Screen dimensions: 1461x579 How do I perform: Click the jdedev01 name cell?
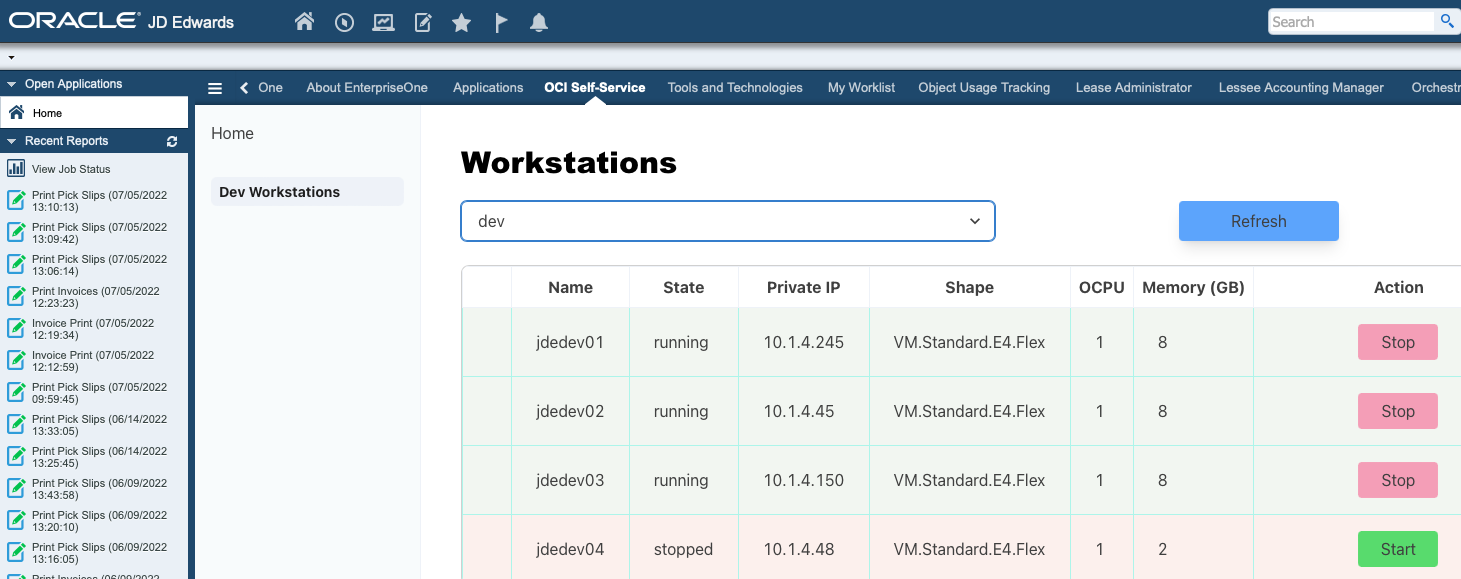click(x=571, y=342)
